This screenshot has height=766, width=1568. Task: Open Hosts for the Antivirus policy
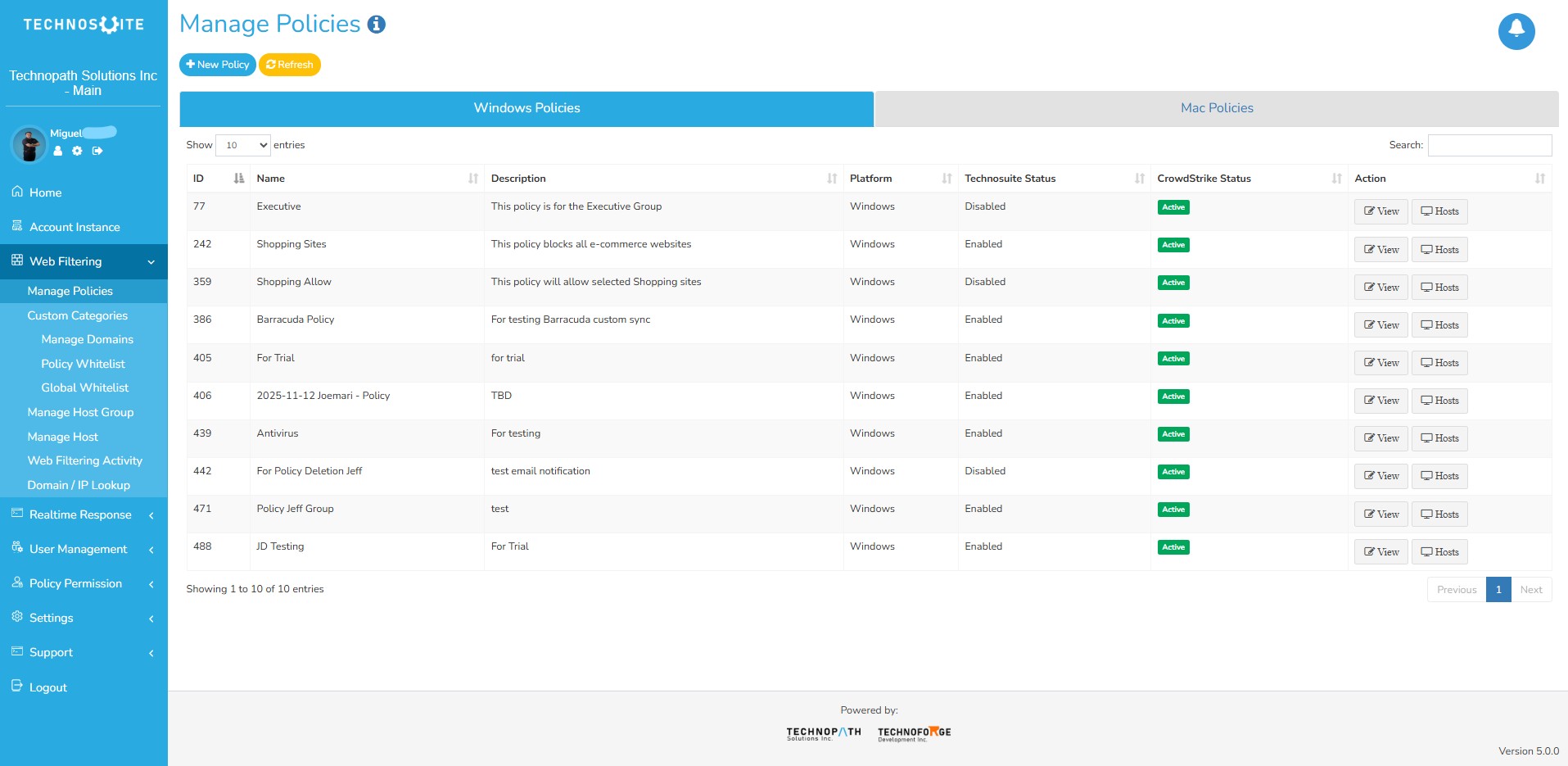click(1439, 438)
